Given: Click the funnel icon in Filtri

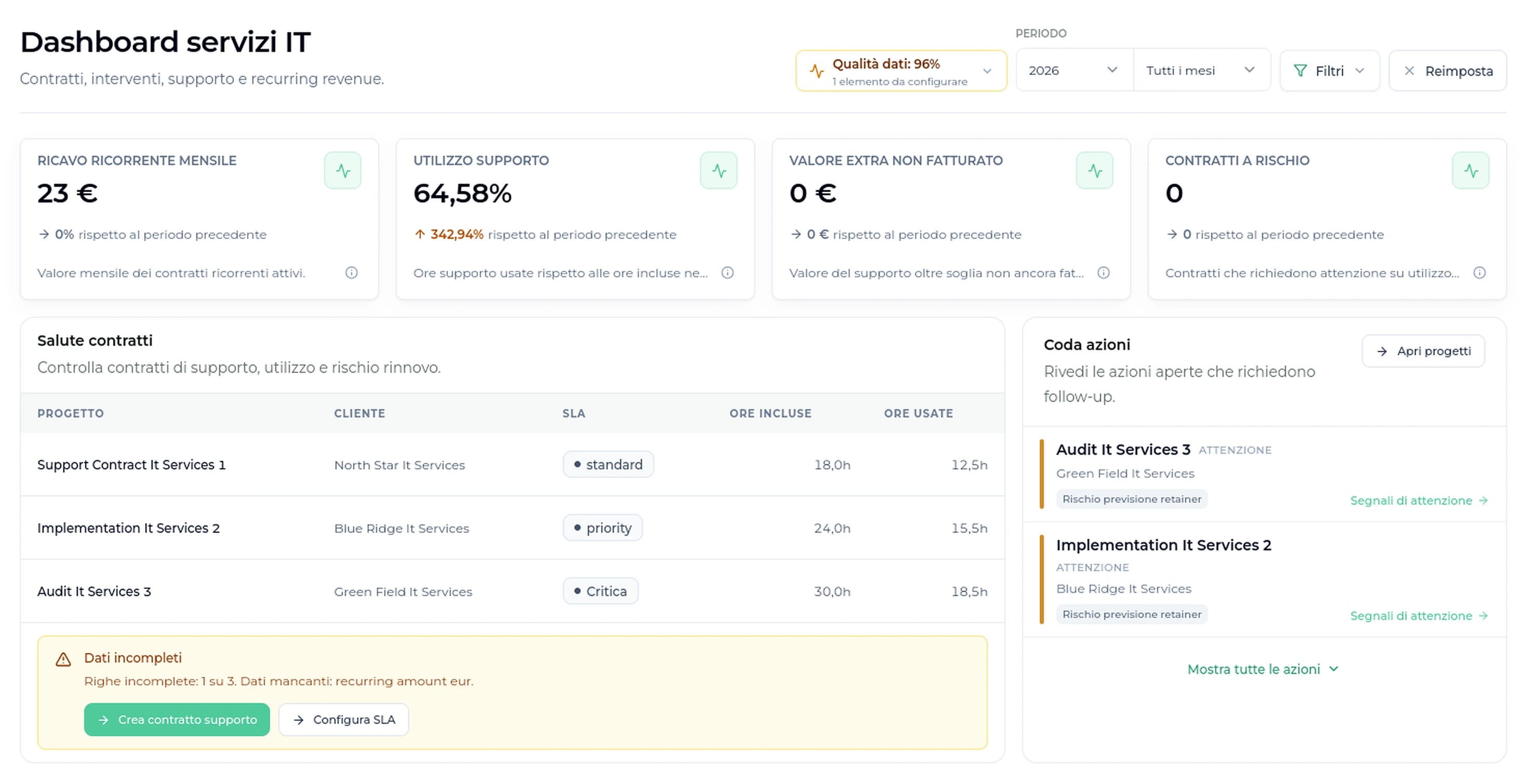Looking at the screenshot, I should point(1300,71).
